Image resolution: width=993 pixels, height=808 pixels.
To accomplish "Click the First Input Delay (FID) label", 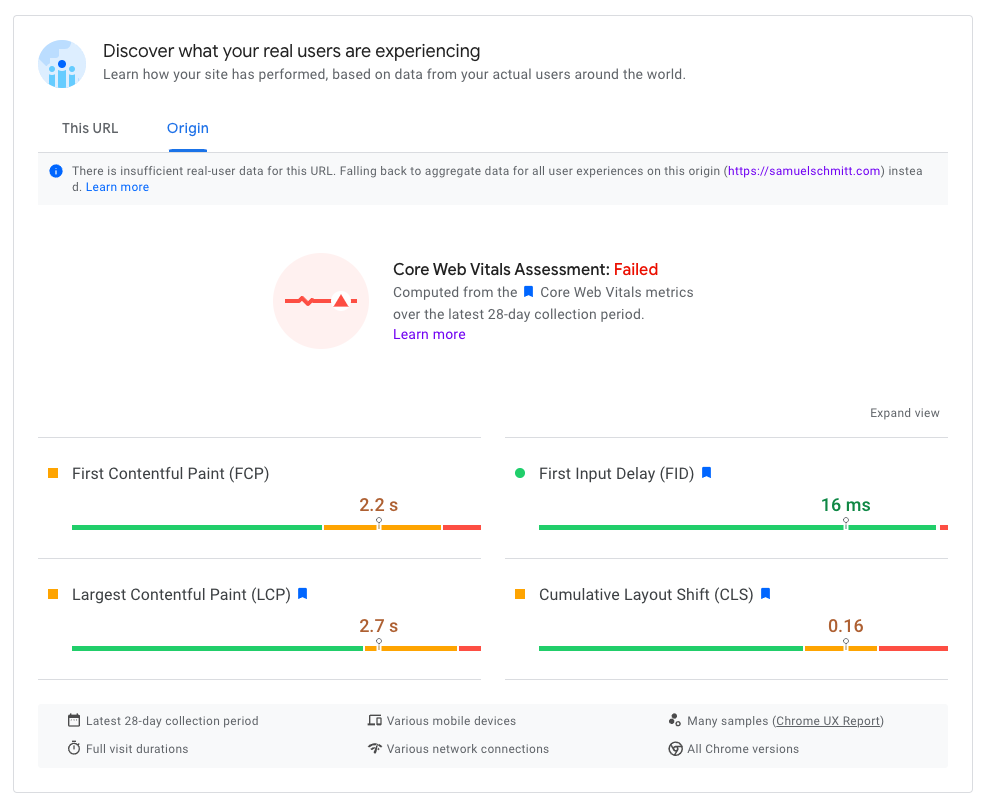I will [616, 474].
